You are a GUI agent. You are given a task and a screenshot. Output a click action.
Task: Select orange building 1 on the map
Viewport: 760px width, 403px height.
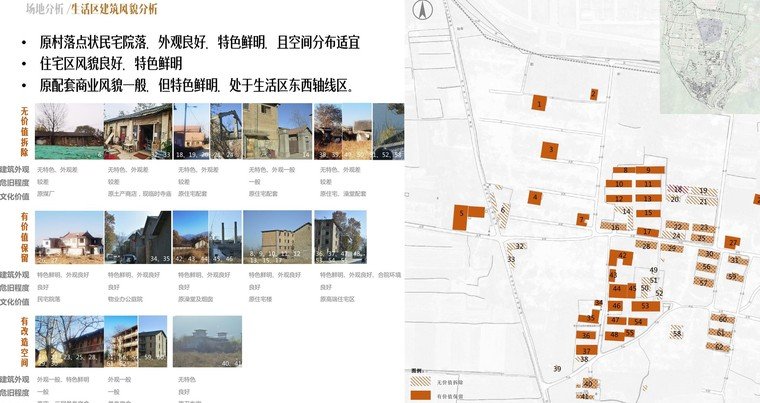538,103
